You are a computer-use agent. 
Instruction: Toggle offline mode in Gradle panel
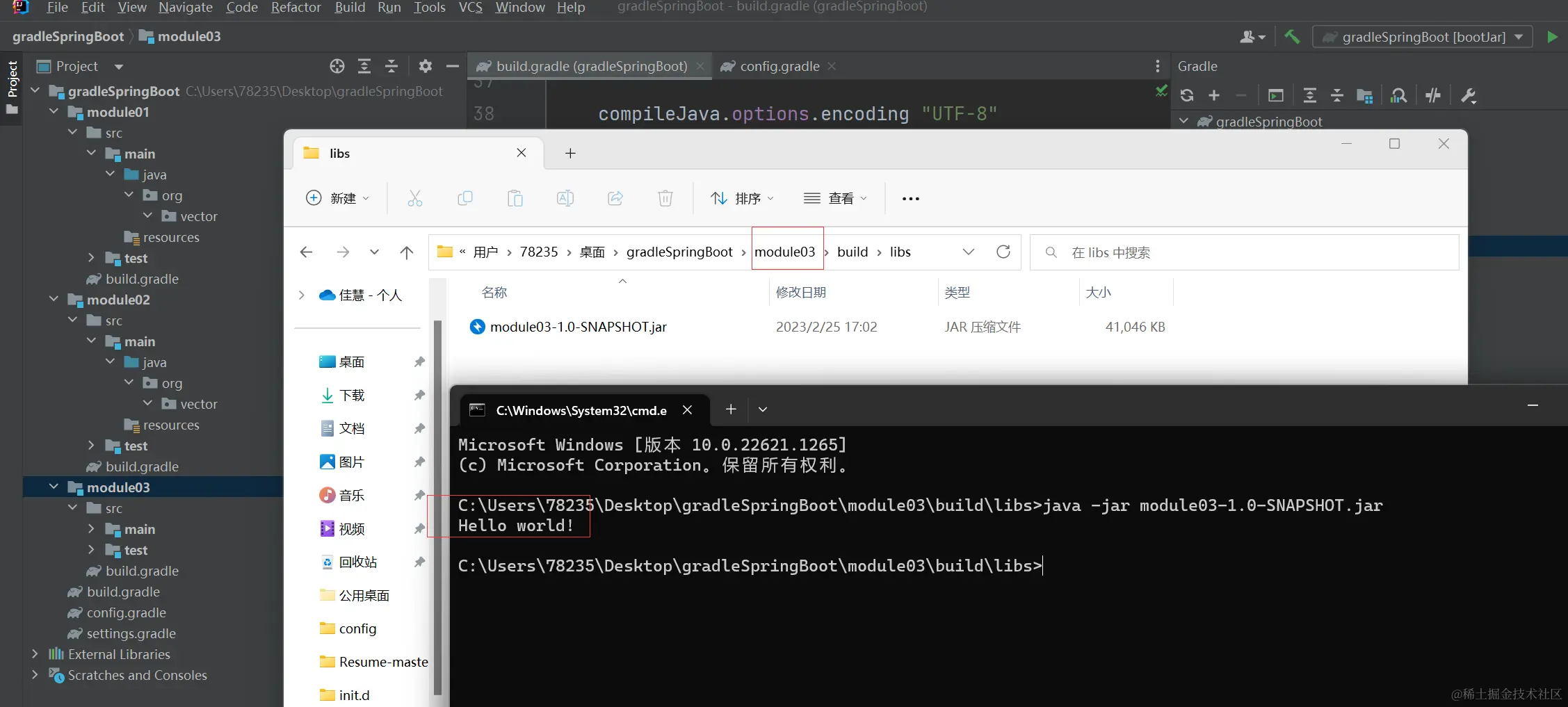[1433, 95]
